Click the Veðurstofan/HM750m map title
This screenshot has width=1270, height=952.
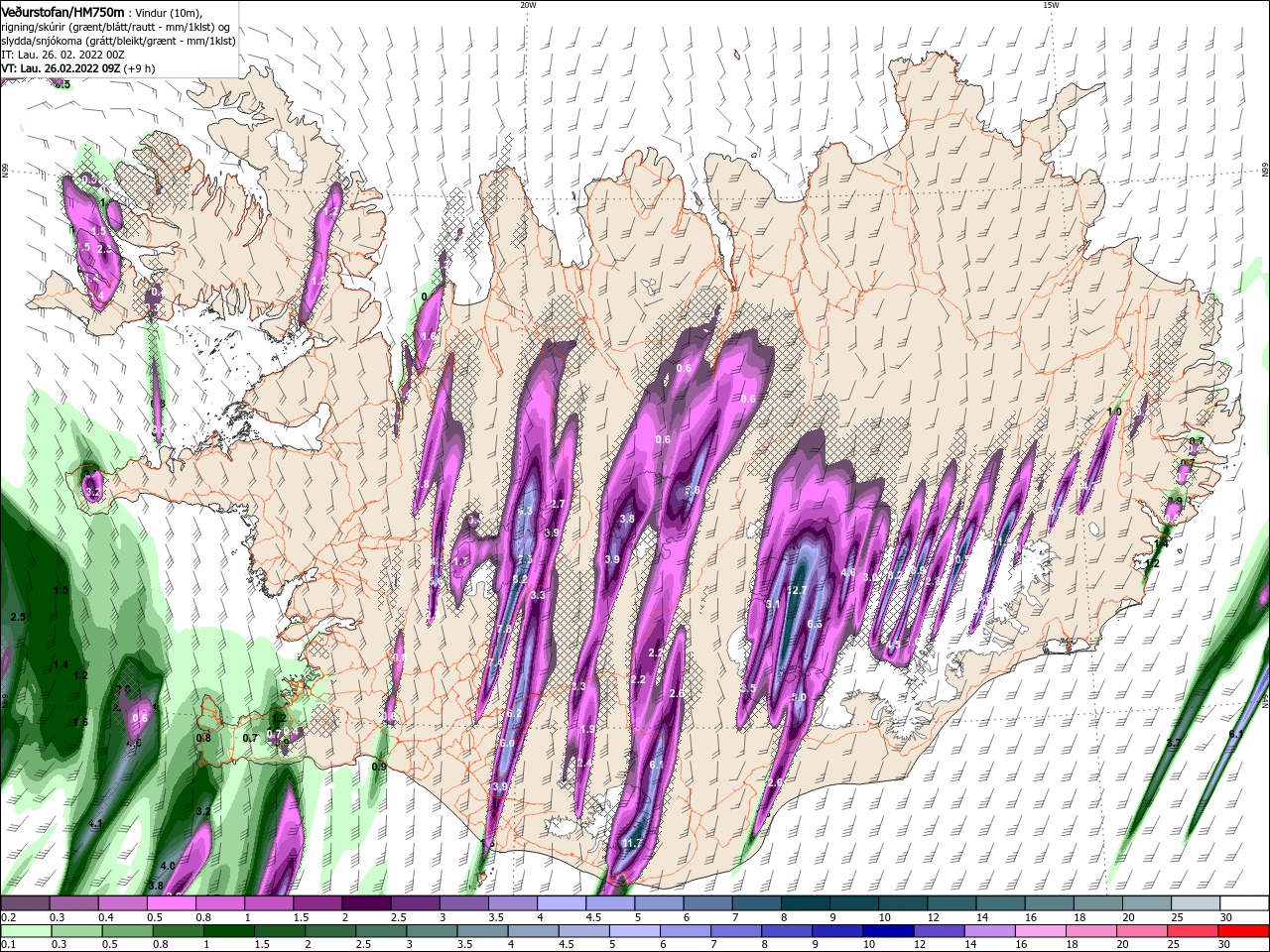63,12
